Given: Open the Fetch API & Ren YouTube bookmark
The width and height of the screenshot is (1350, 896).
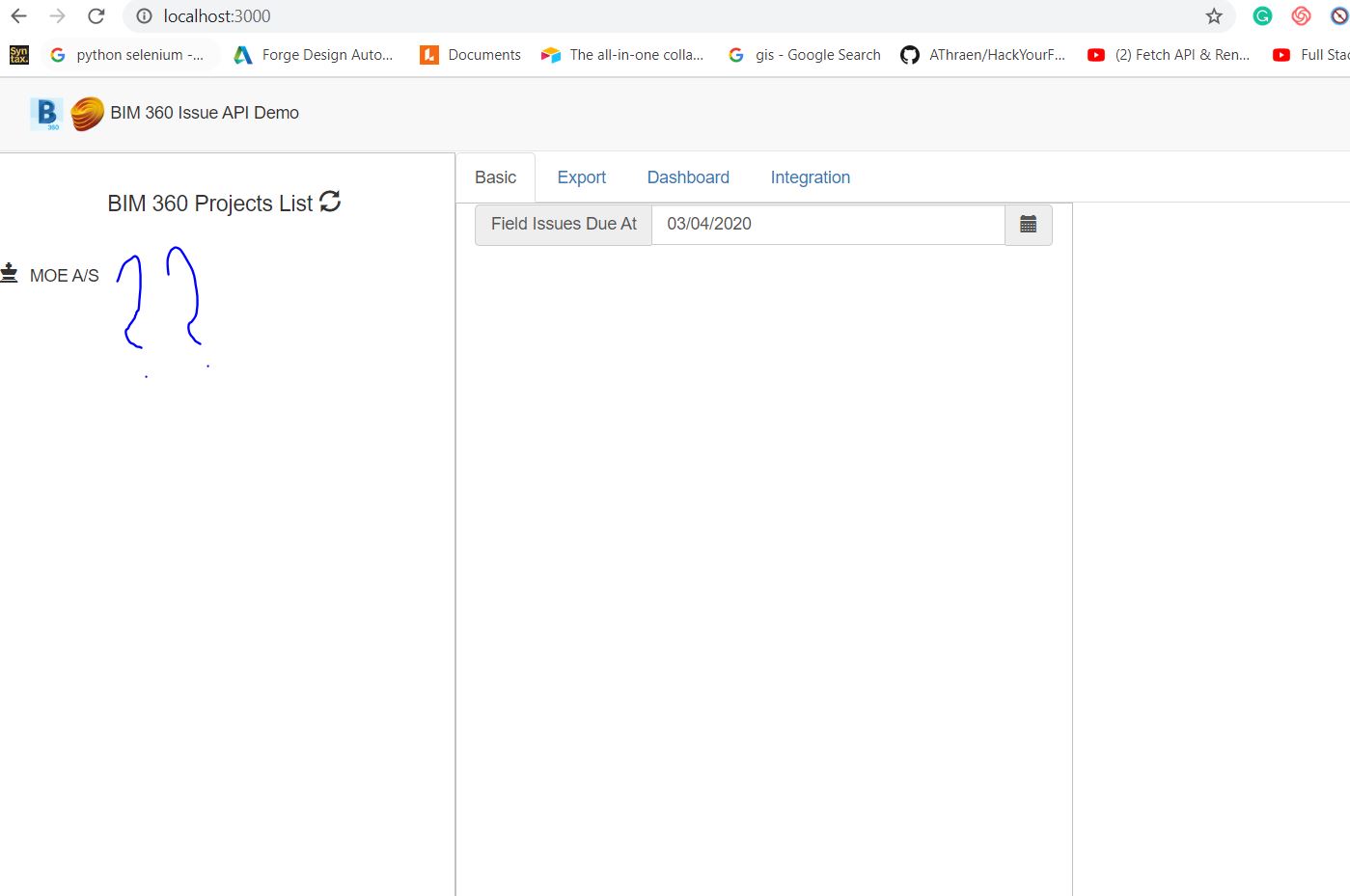Looking at the screenshot, I should (1169, 55).
